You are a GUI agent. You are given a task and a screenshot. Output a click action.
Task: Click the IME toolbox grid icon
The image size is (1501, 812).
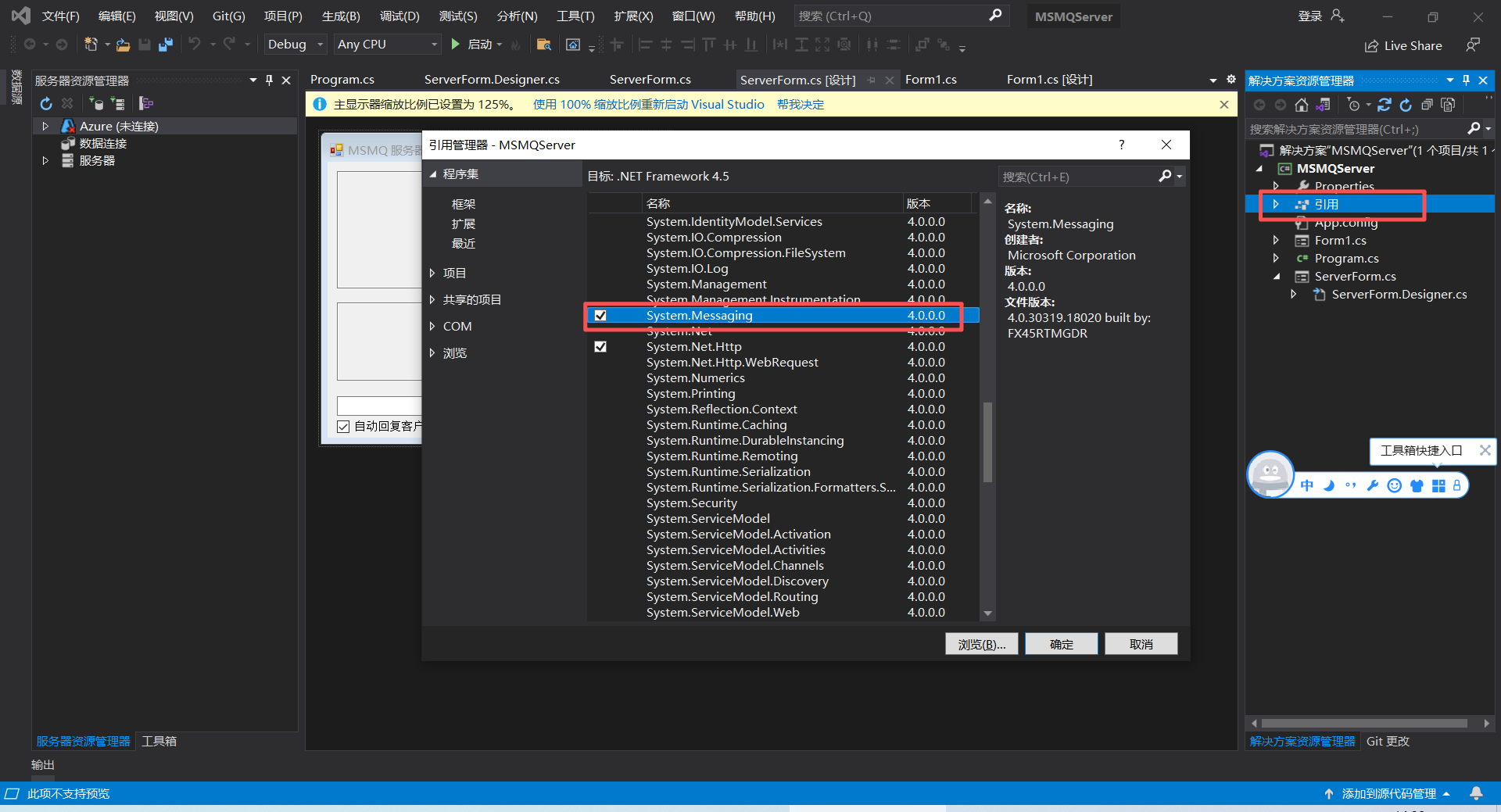point(1438,485)
